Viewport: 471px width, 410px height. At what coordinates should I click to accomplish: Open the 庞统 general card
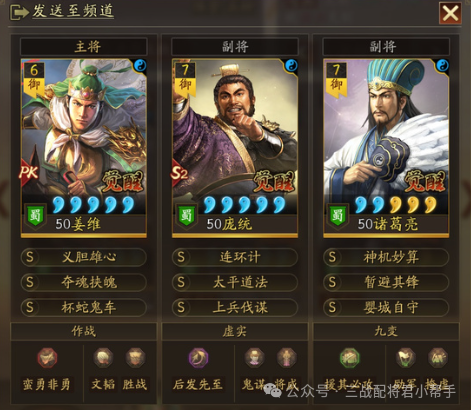point(235,148)
